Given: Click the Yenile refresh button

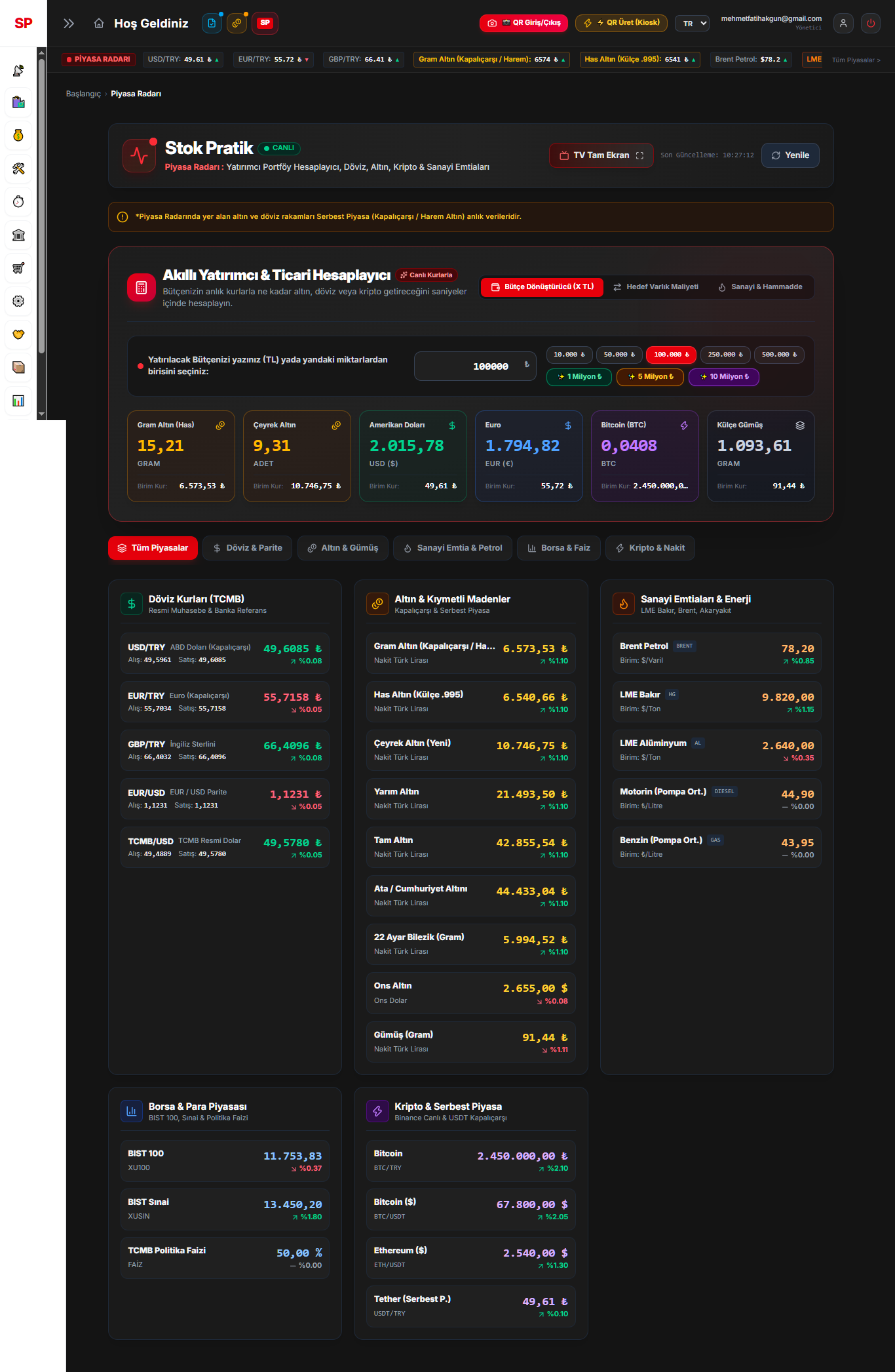Looking at the screenshot, I should coord(790,155).
